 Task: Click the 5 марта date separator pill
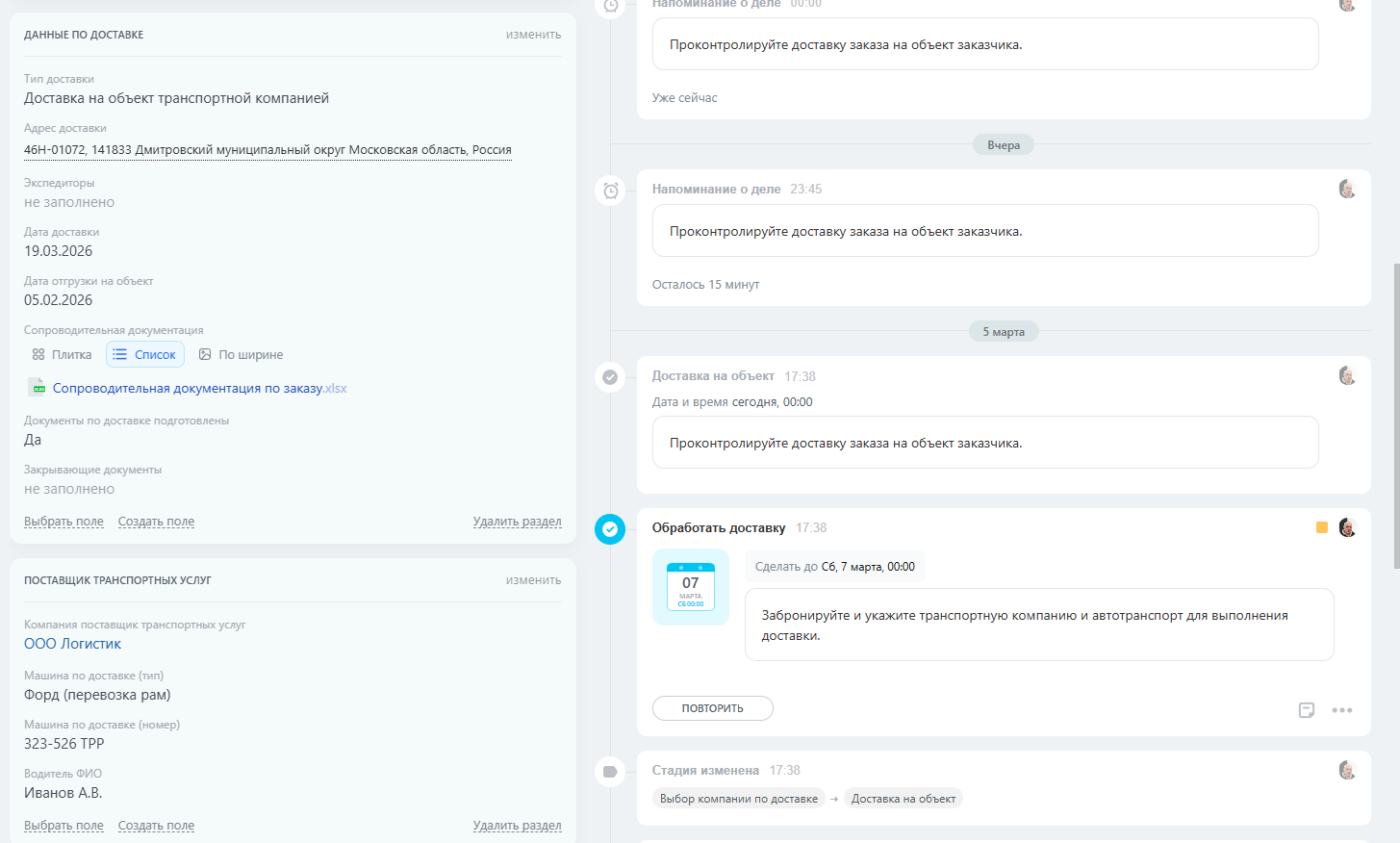1004,332
